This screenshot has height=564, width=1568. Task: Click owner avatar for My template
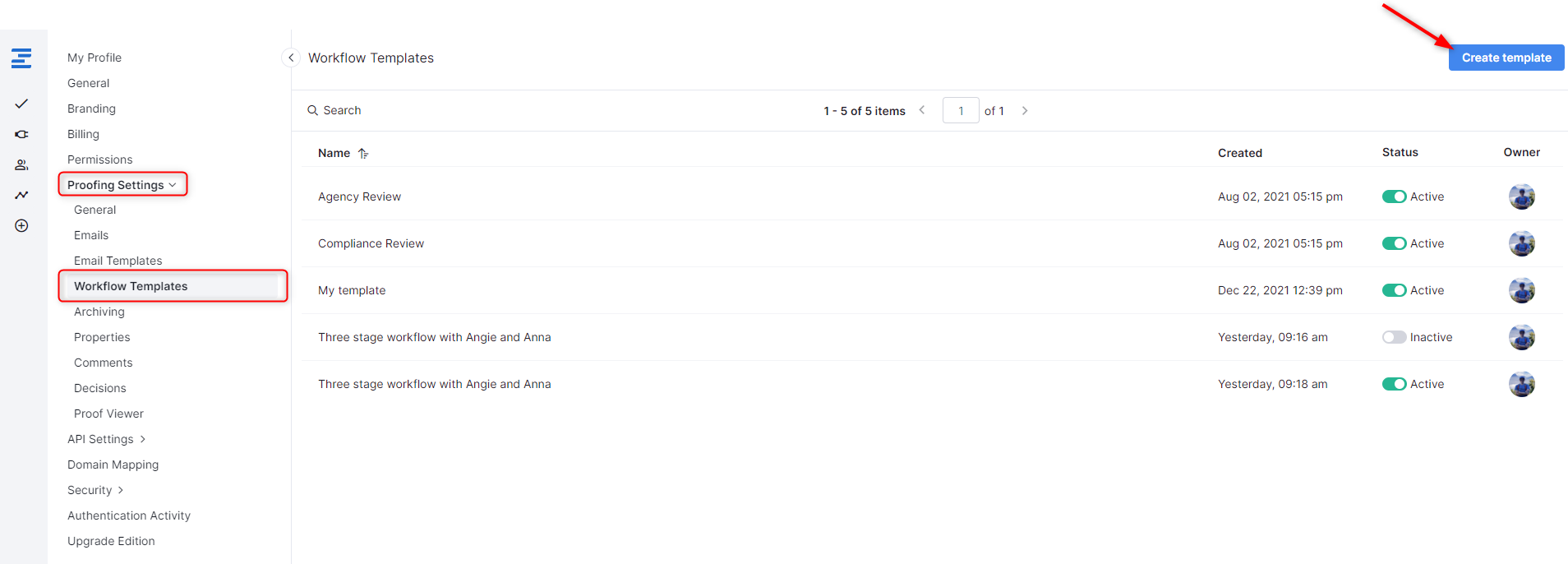click(1522, 290)
